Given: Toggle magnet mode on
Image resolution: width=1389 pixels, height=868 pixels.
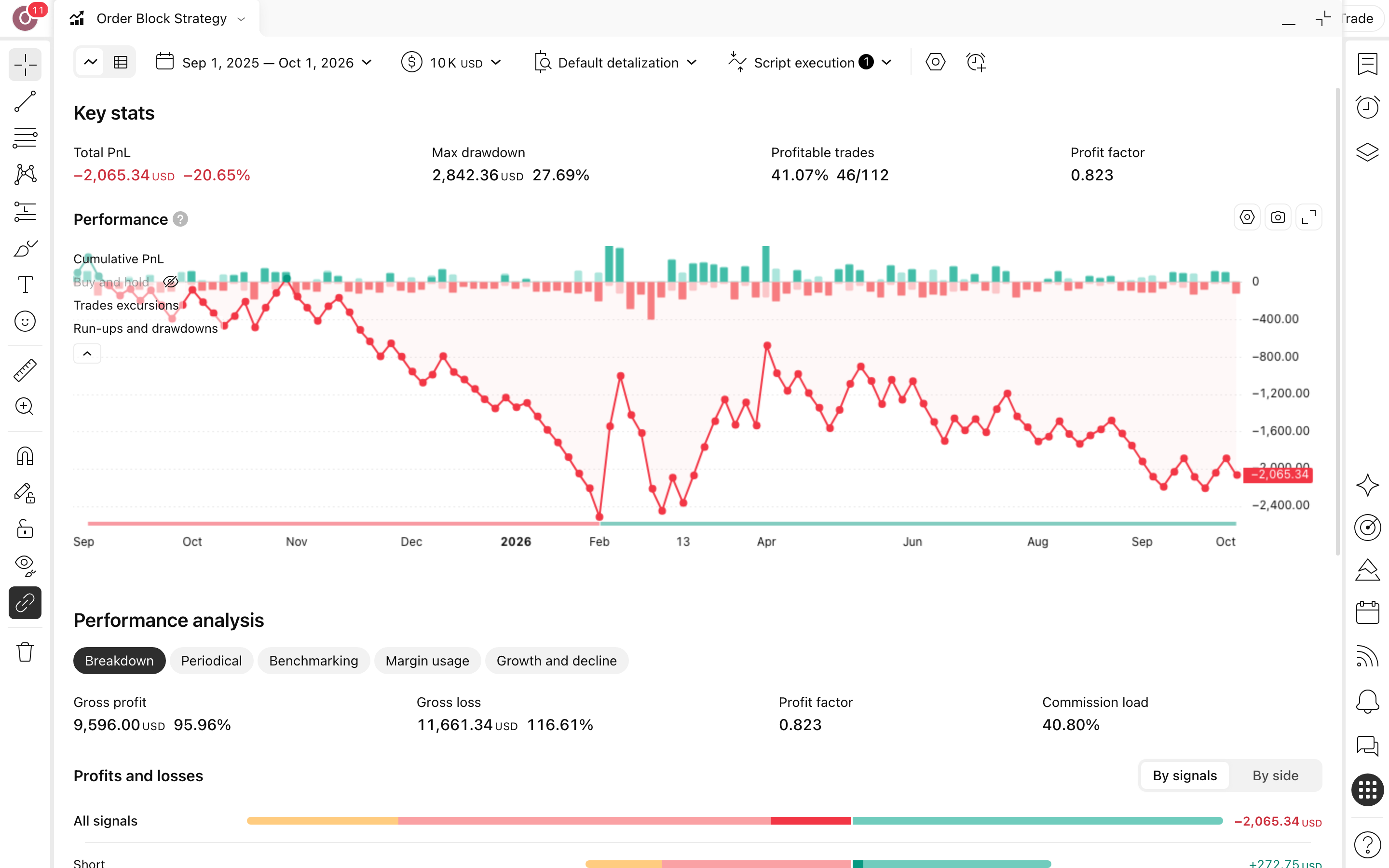Looking at the screenshot, I should pyautogui.click(x=25, y=456).
